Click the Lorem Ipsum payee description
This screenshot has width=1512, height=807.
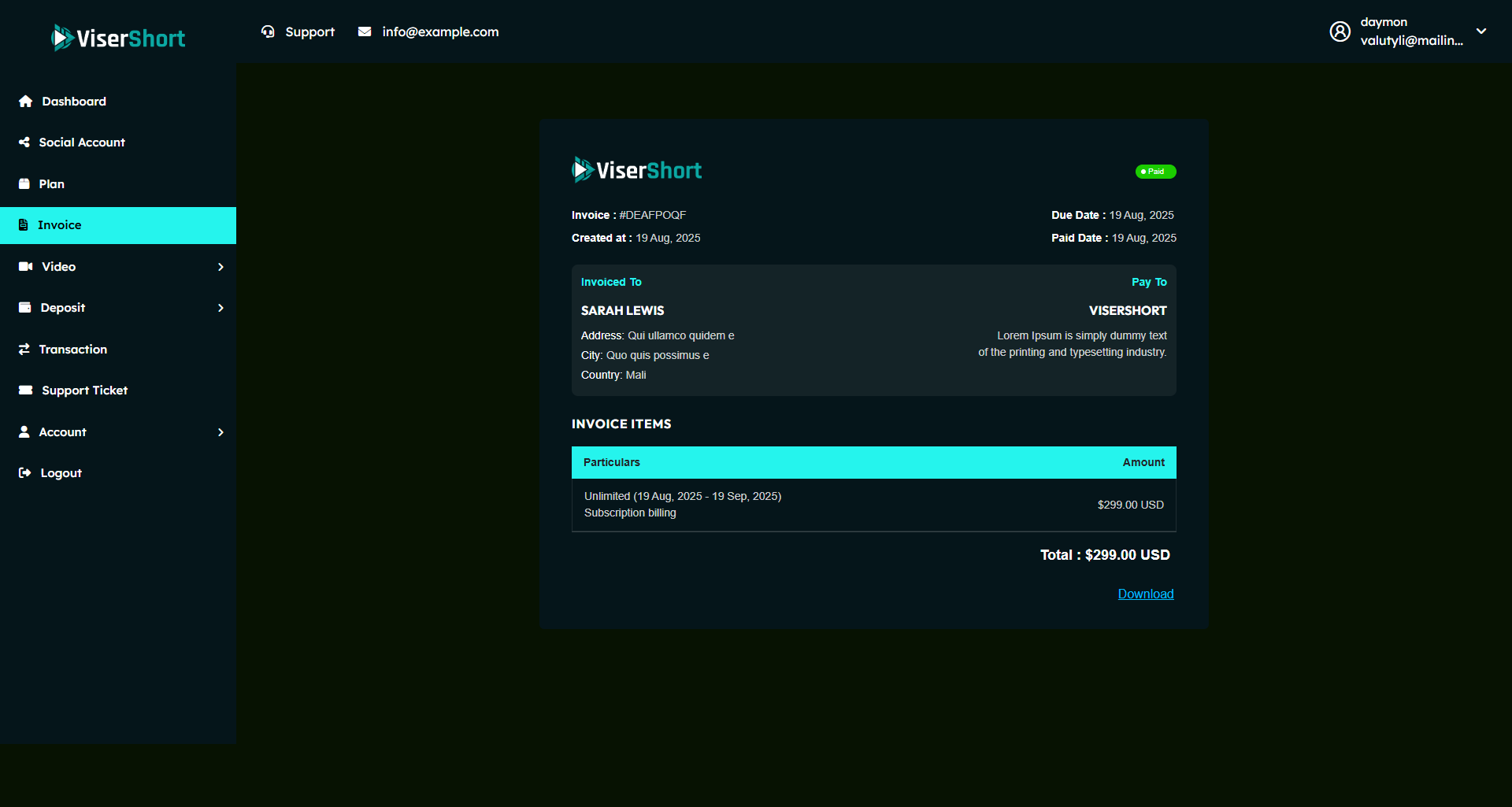click(x=1073, y=344)
